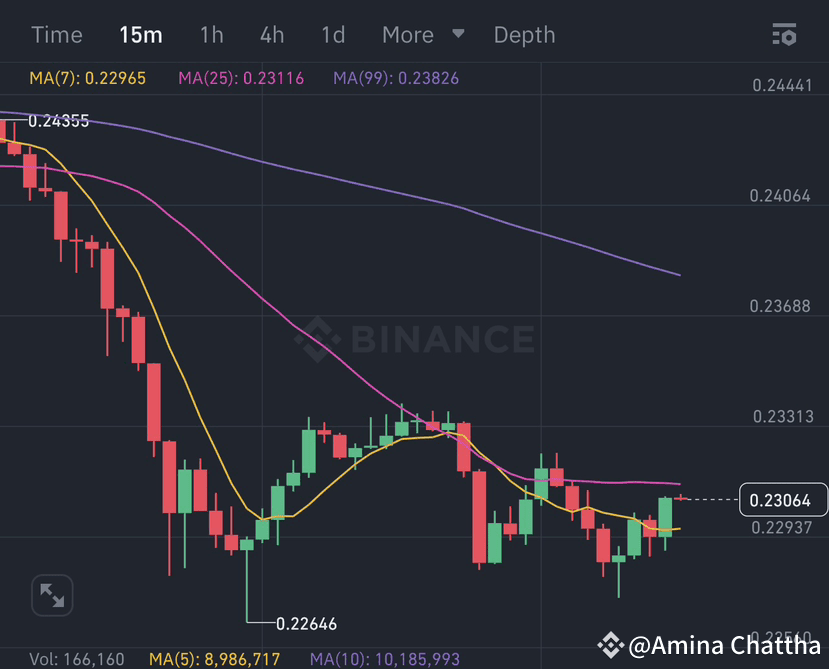Viewport: 829px width, 669px height.
Task: Open the Depth view
Action: tap(524, 34)
